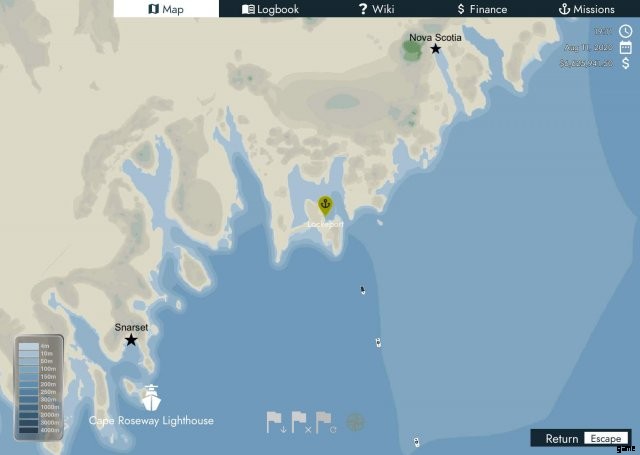Screen dimensions: 640x455
Task: Click the 100m swatch in depth legend
Action: click(x=29, y=369)
